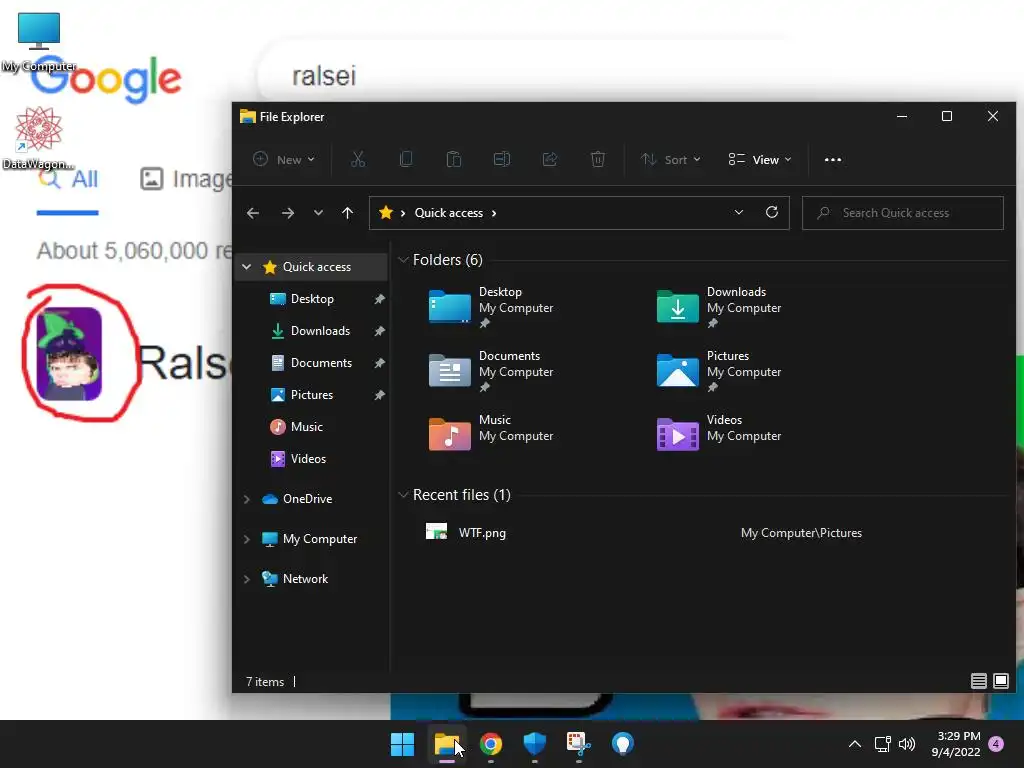Select Desktop in the navigation pane
This screenshot has height=768, width=1024.
tap(312, 299)
